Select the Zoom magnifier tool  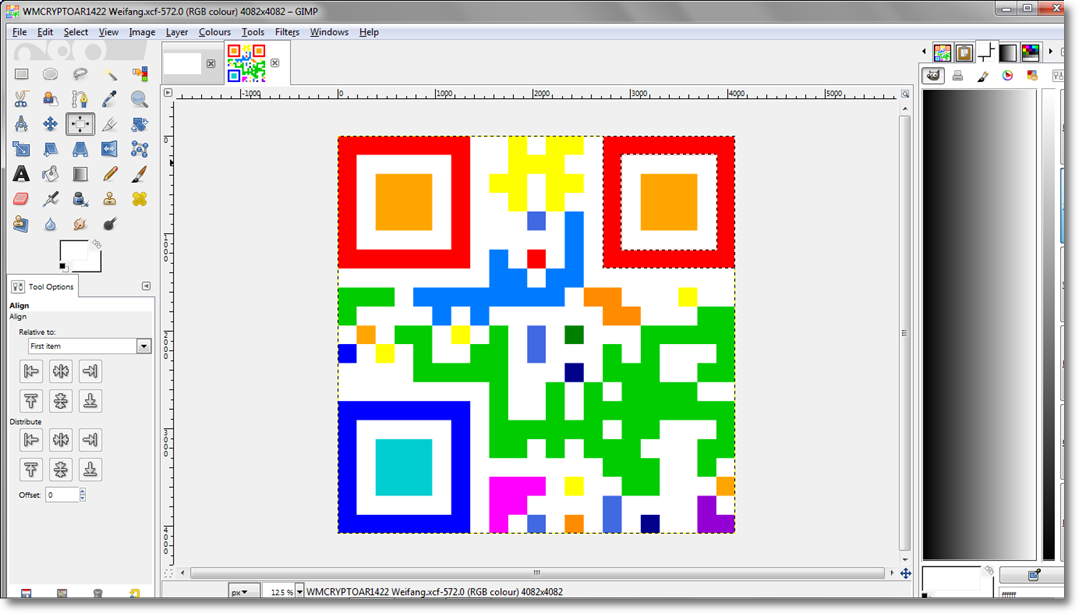139,99
